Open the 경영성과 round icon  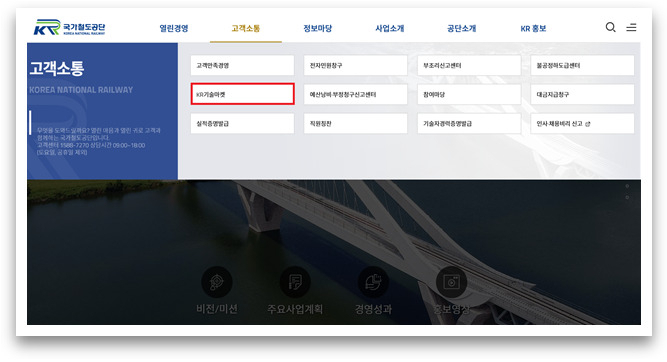(373, 282)
